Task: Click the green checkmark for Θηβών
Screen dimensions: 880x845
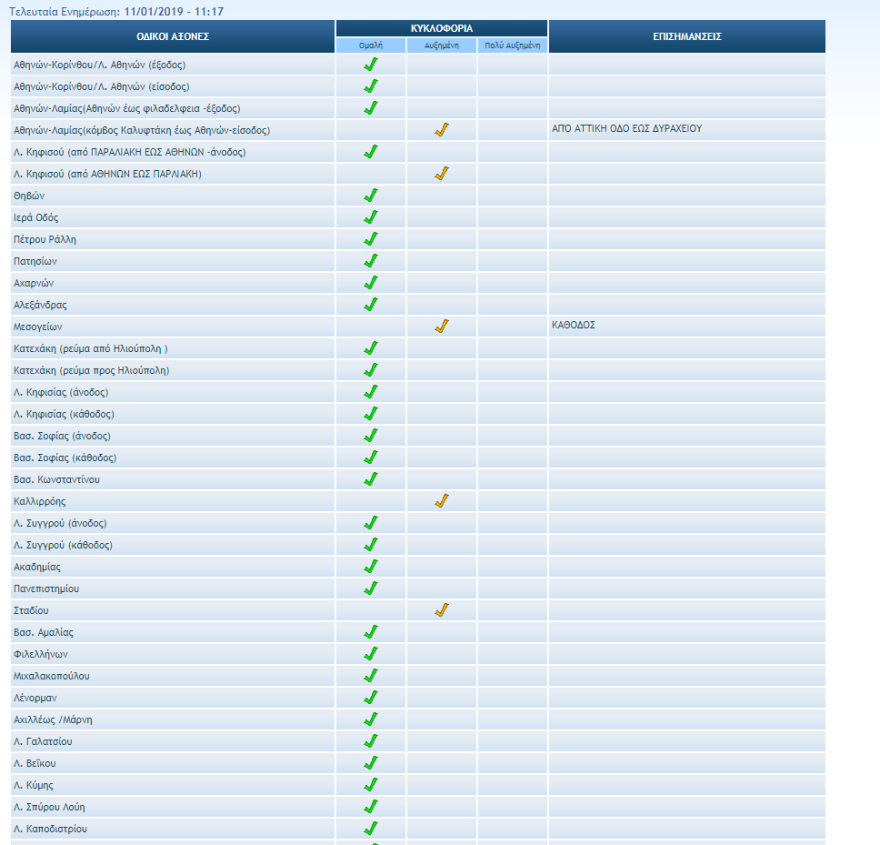Action: (370, 195)
